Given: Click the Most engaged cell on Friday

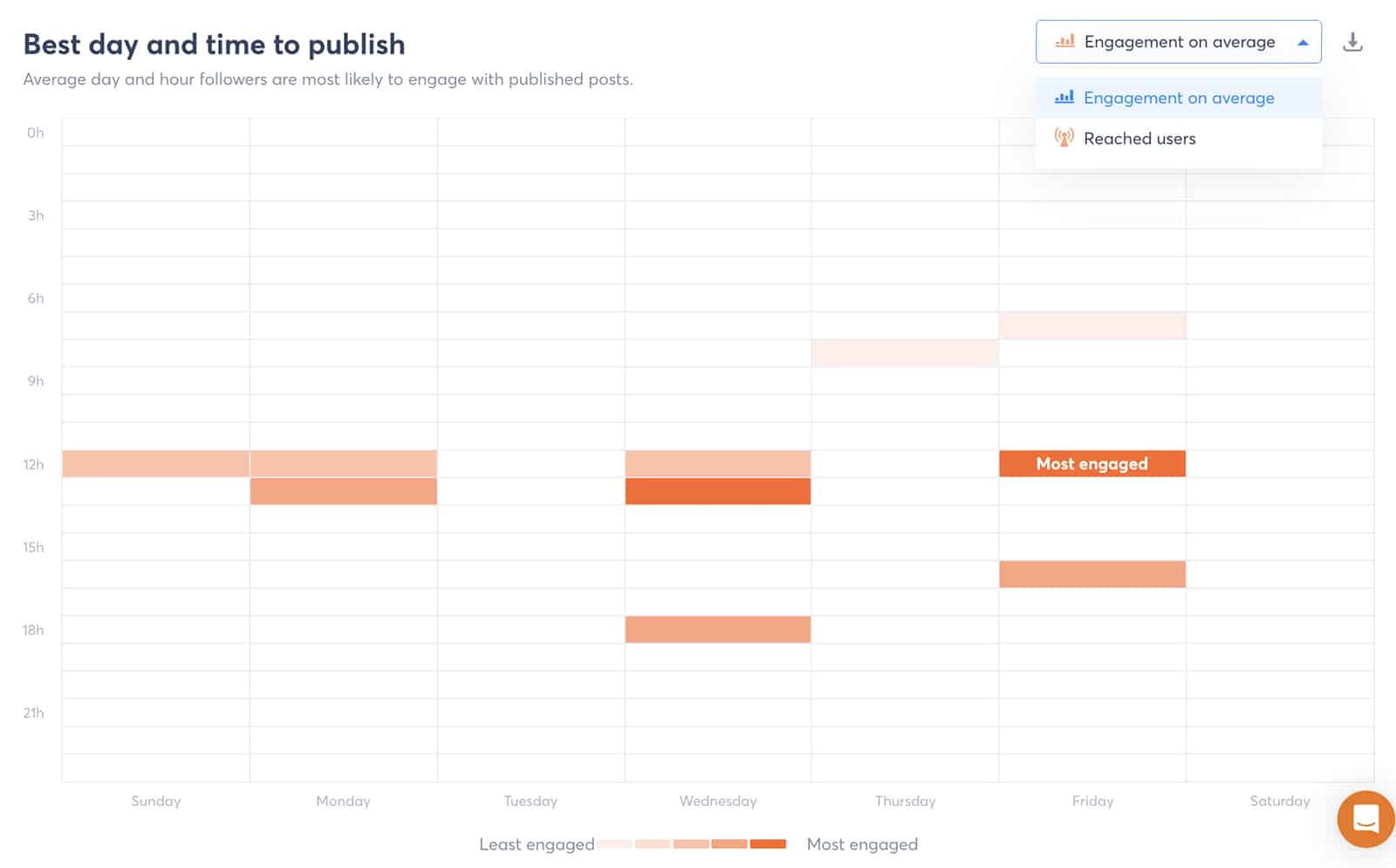Looking at the screenshot, I should coord(1091,463).
